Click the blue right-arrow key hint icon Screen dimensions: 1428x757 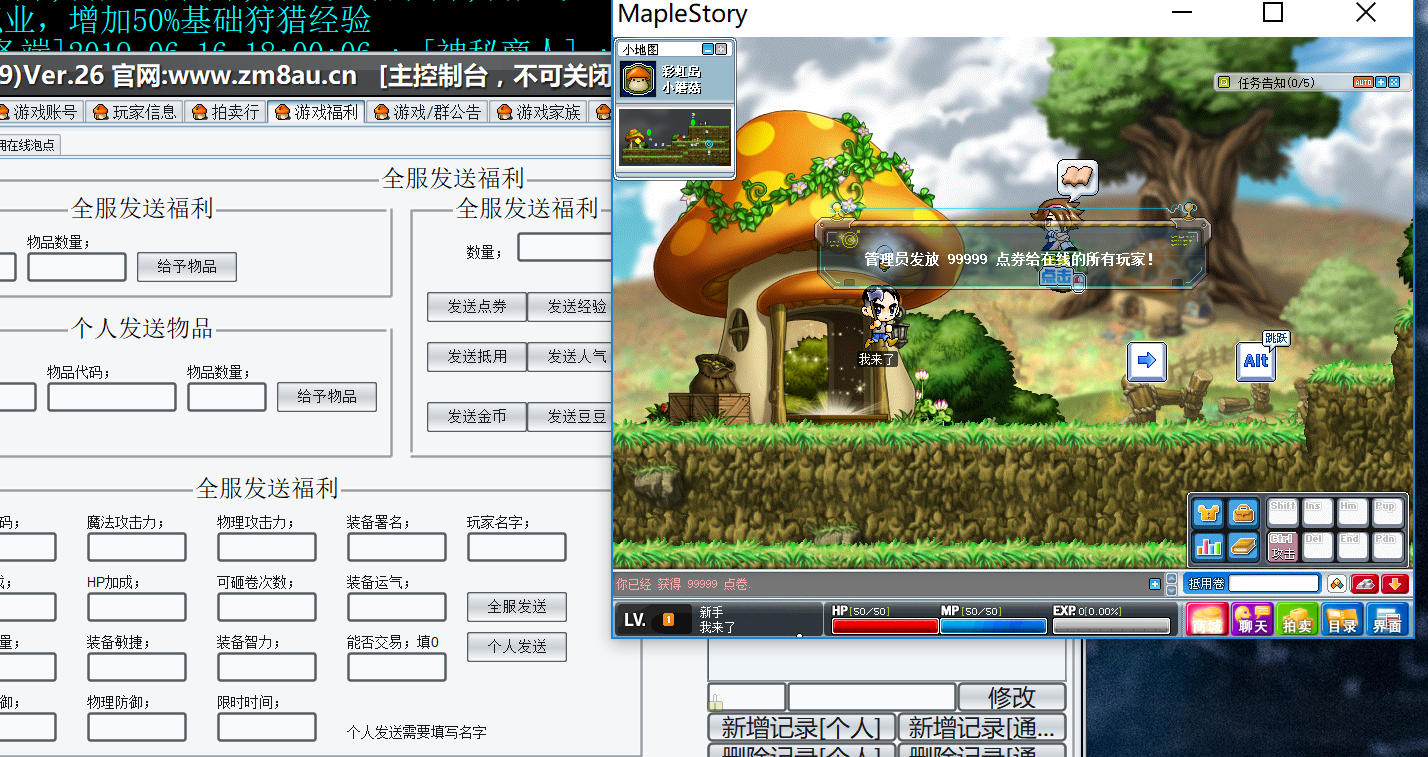click(x=1147, y=361)
